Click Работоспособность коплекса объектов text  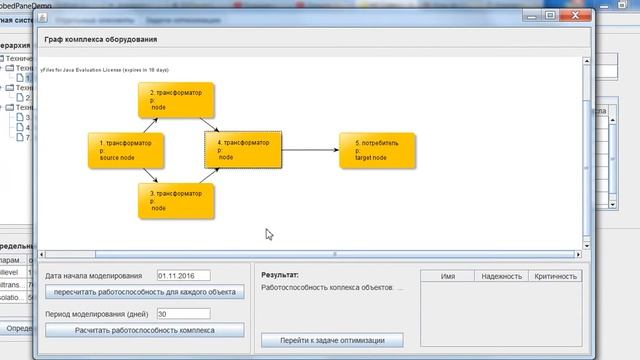327,287
